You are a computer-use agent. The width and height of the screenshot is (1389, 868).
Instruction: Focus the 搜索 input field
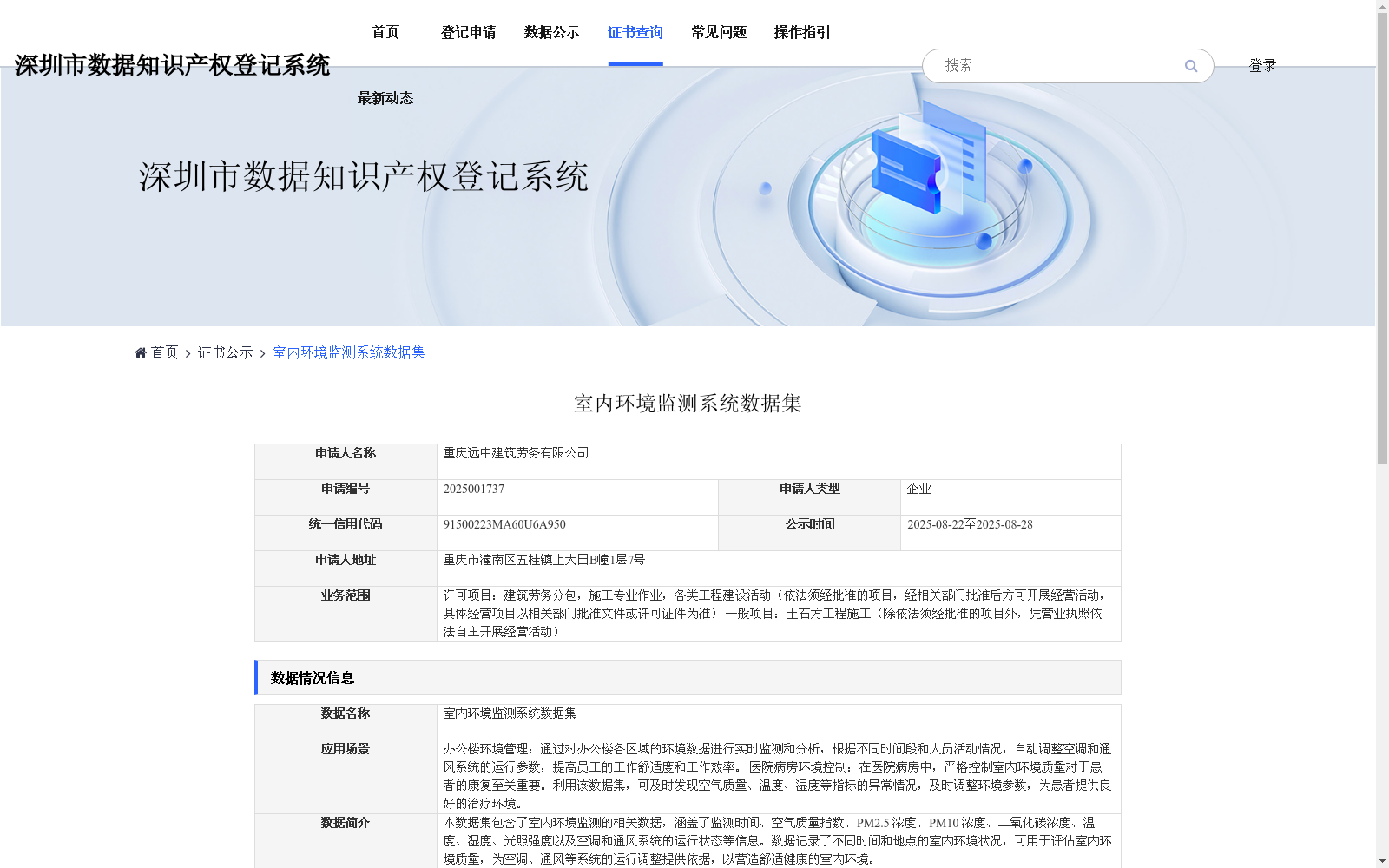(x=1059, y=66)
